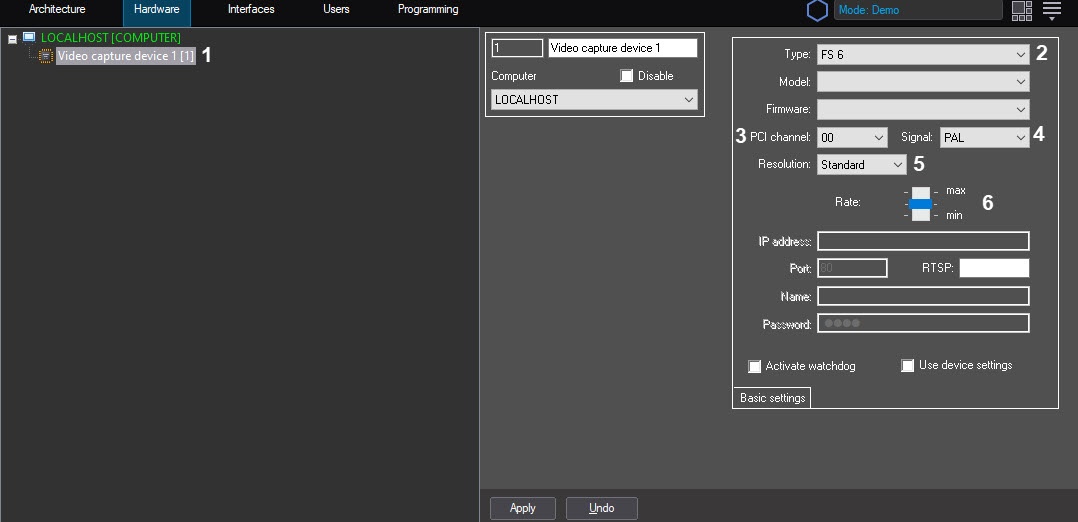This screenshot has height=522, width=1078.
Task: Click the video capture device chip icon
Action: [46, 56]
